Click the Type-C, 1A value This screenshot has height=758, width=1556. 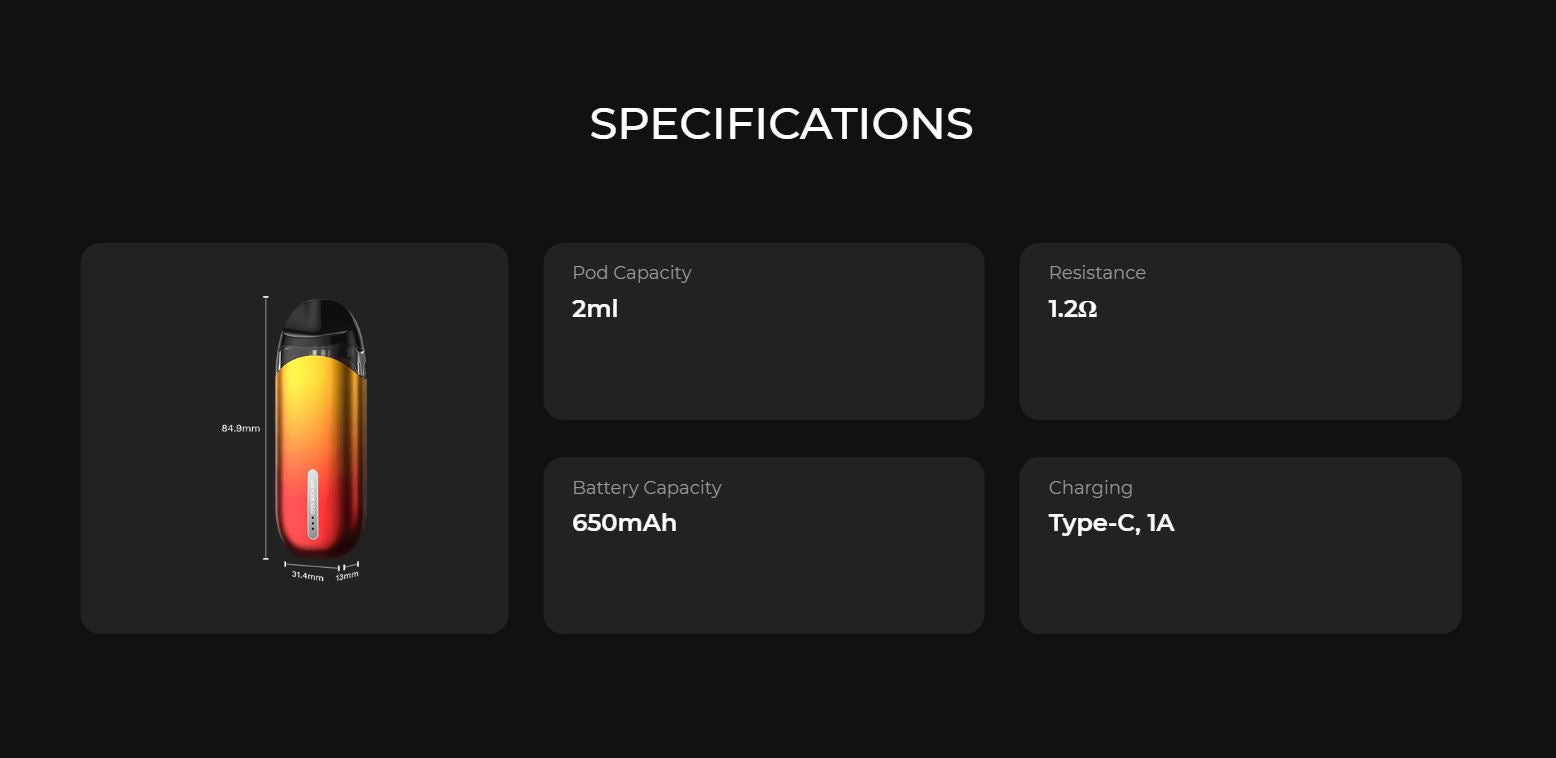point(1111,523)
